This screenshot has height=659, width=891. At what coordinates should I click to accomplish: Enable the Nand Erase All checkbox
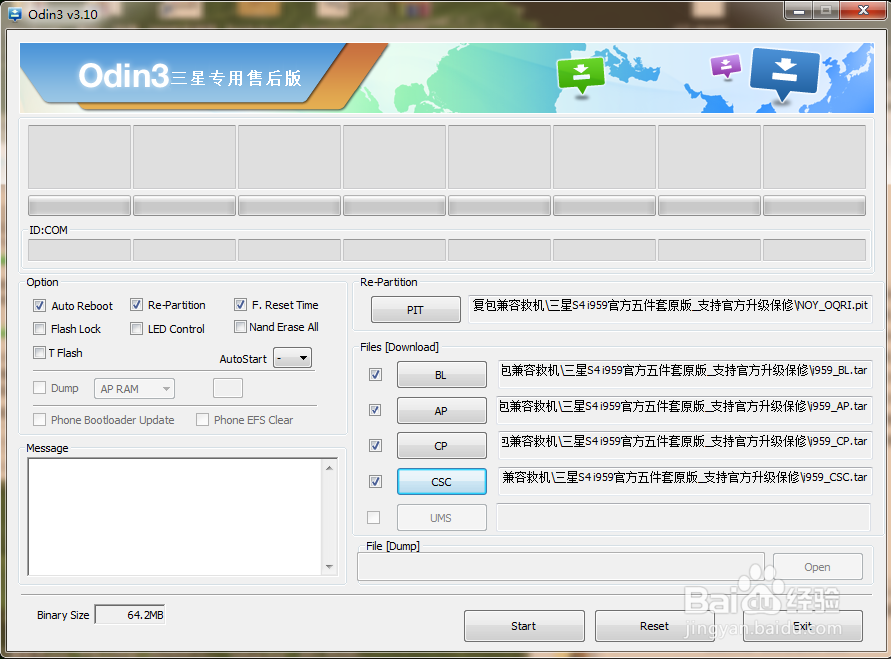[x=240, y=327]
